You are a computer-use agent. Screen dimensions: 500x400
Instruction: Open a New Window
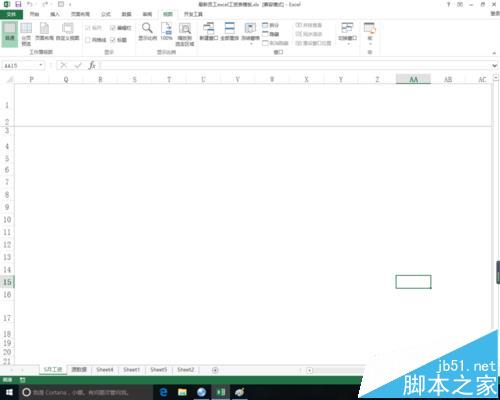click(209, 32)
